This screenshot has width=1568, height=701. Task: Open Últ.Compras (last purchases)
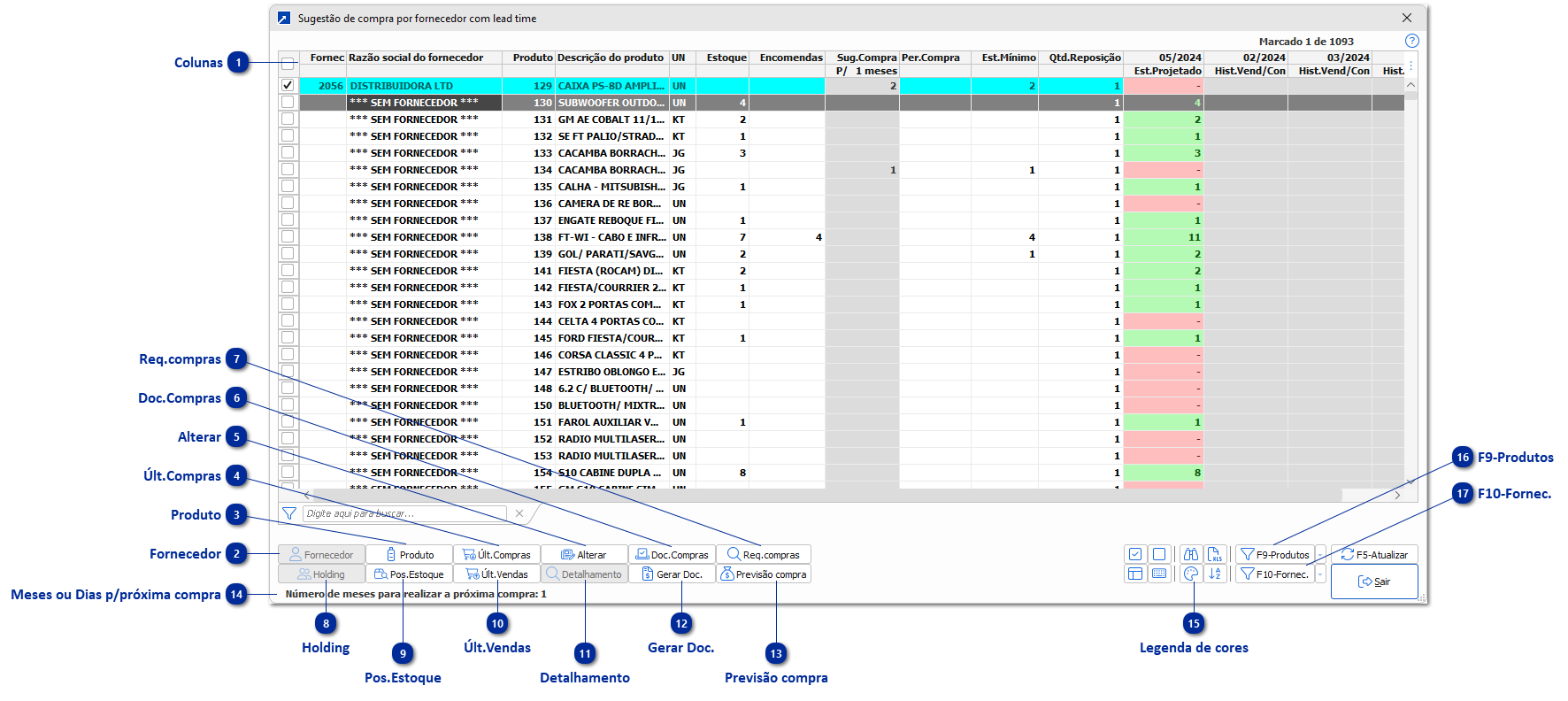[x=496, y=555]
